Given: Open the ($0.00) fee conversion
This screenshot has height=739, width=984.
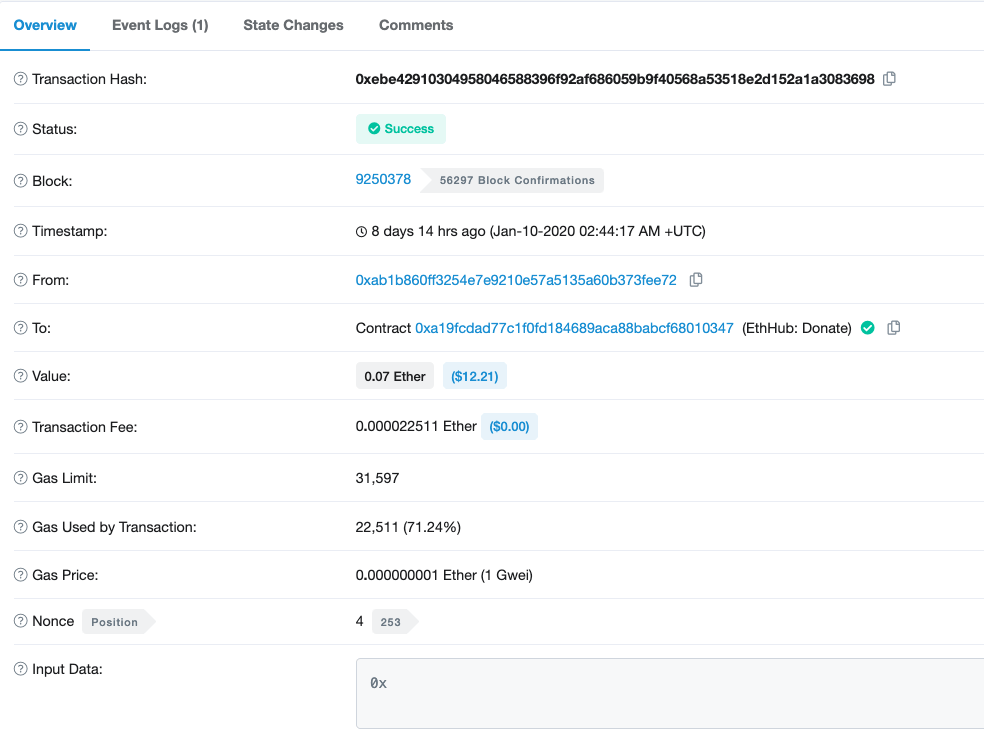Looking at the screenshot, I should tap(509, 426).
